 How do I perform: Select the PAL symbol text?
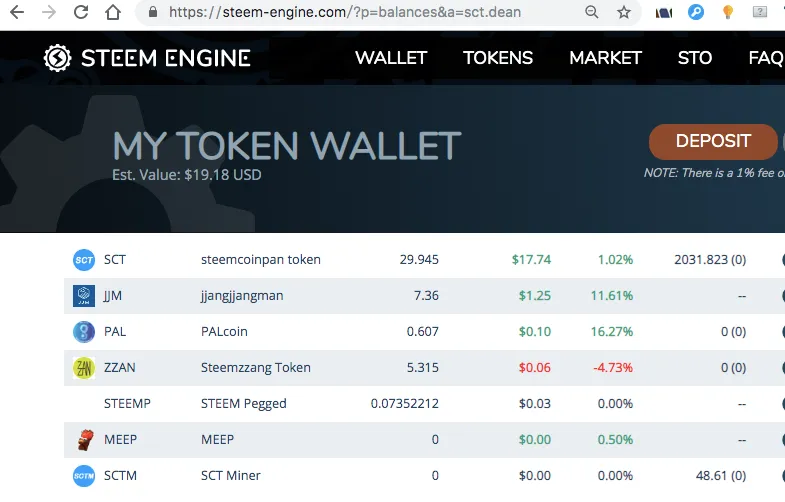[x=115, y=332]
